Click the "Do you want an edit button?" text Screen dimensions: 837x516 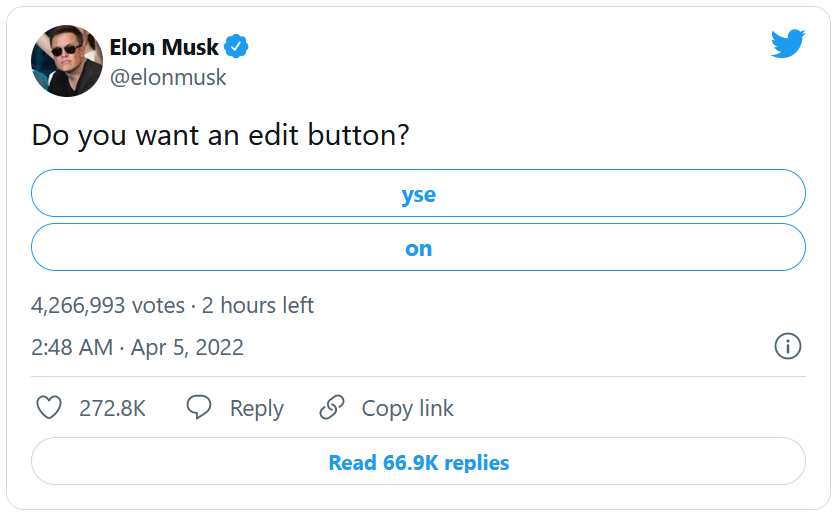point(220,136)
